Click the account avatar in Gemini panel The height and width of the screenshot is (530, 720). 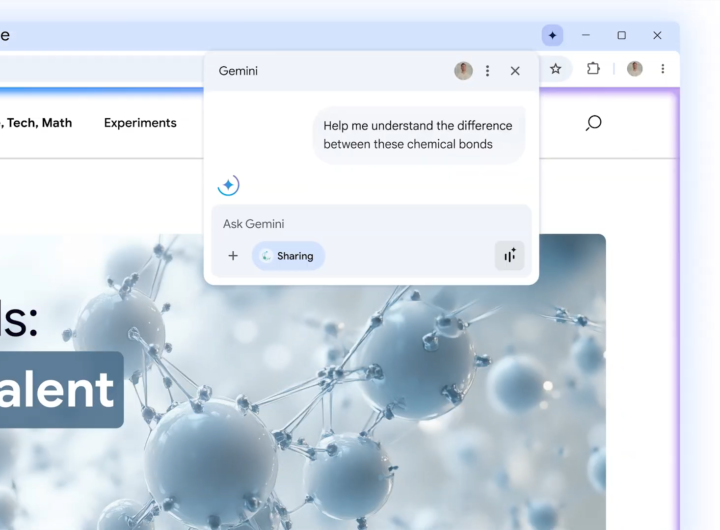click(463, 71)
